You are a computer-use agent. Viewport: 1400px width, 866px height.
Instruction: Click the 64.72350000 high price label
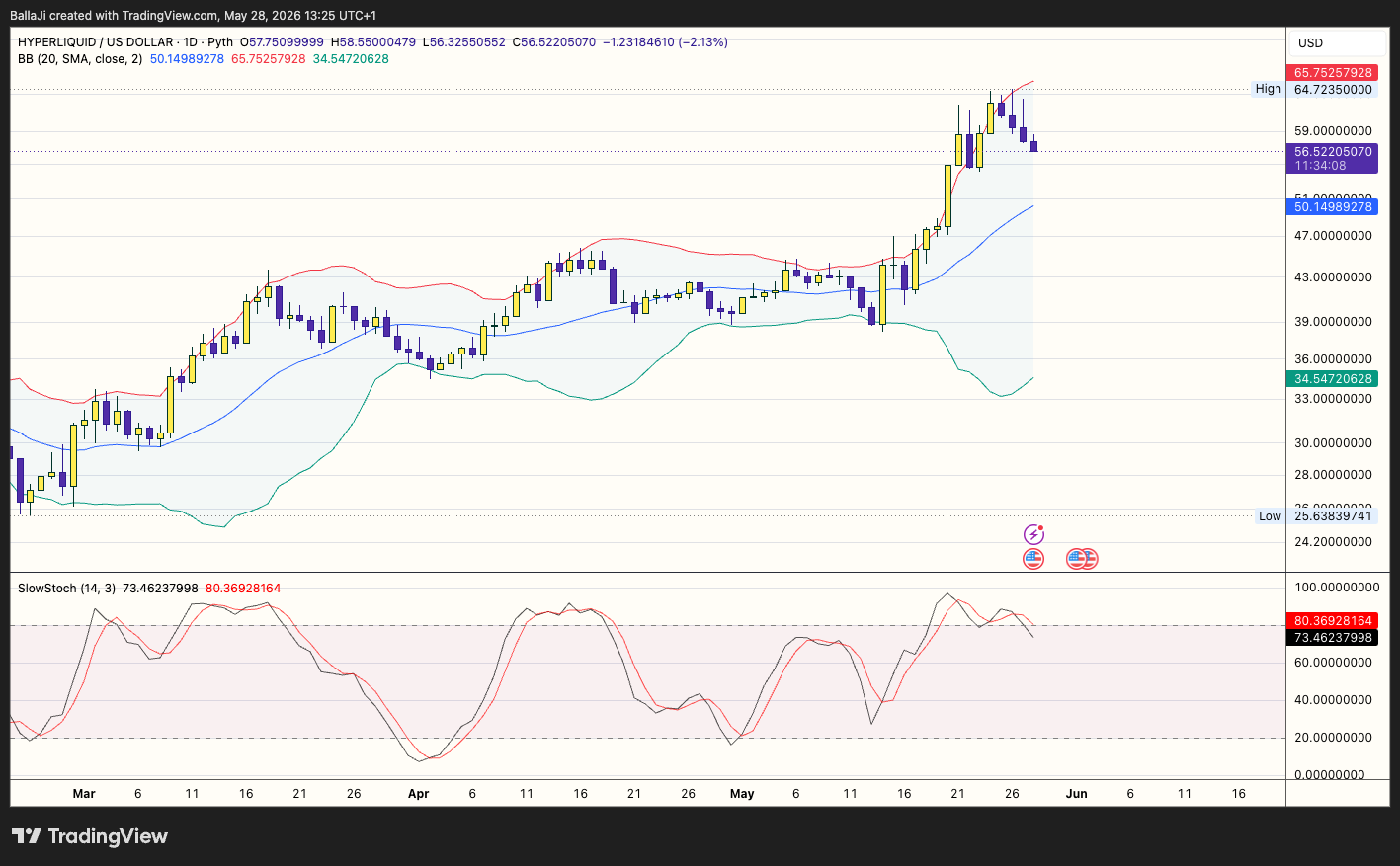click(1333, 90)
